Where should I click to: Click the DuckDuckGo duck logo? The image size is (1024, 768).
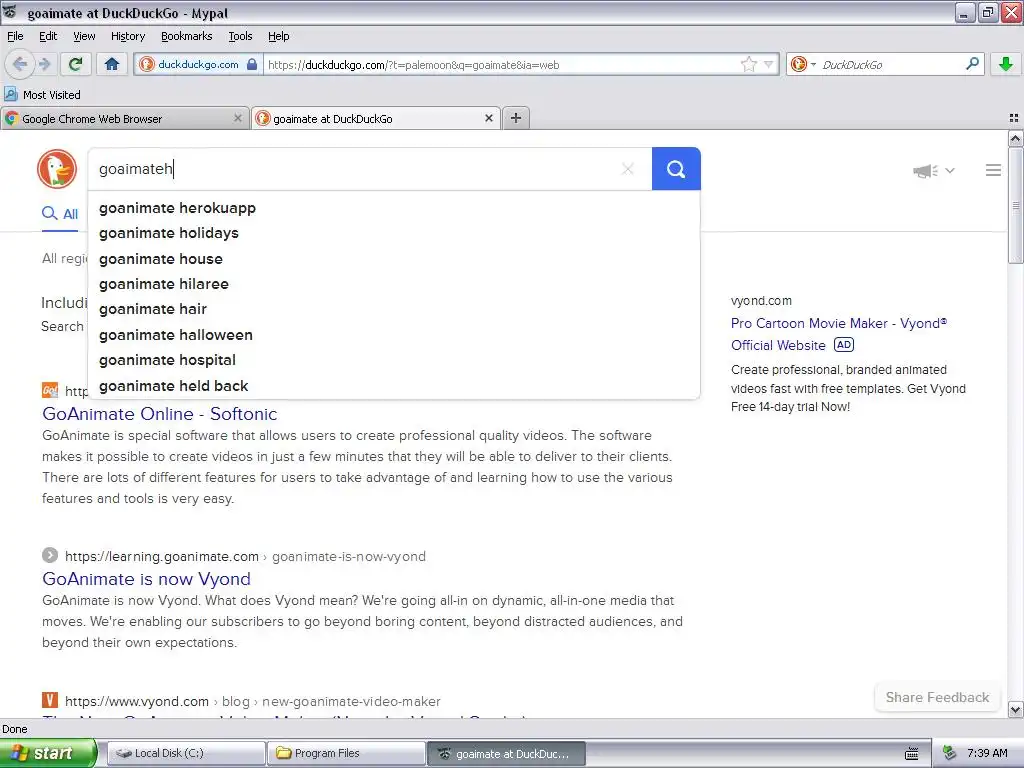pos(57,169)
